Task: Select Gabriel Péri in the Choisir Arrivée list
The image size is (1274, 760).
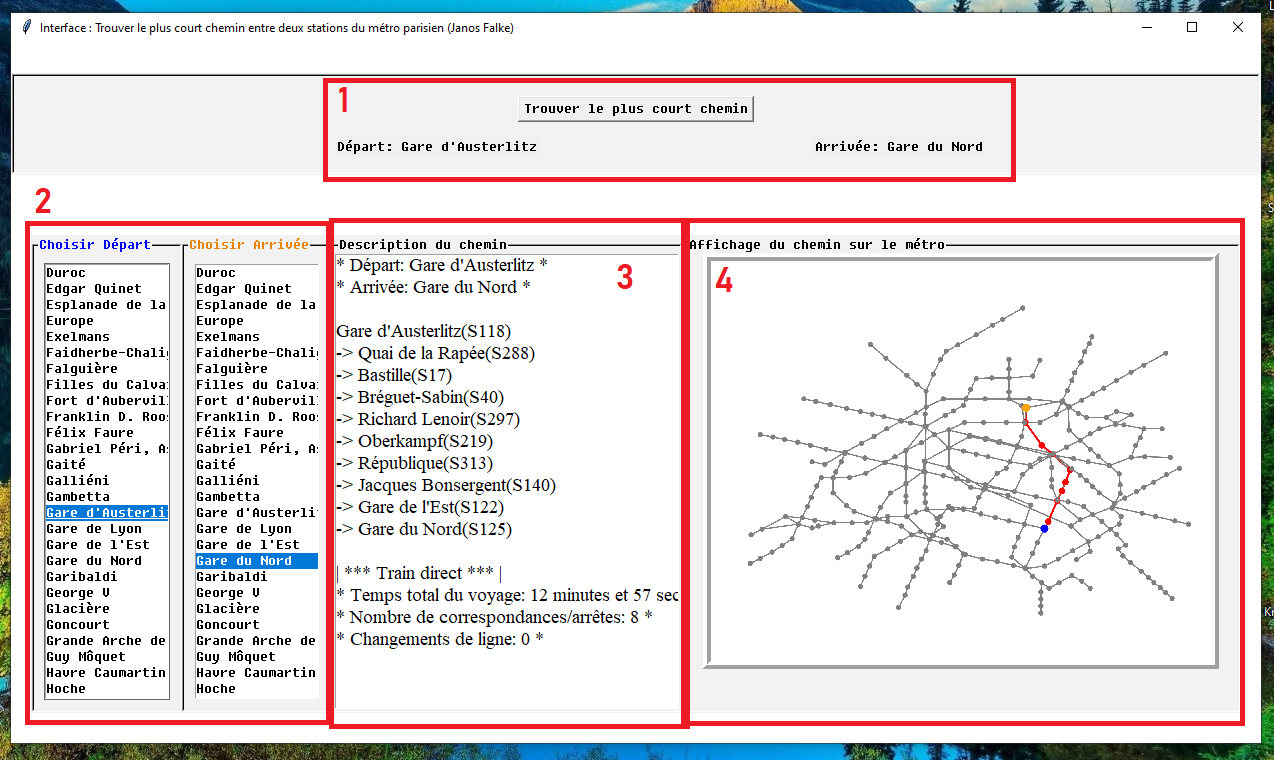Action: [256, 449]
